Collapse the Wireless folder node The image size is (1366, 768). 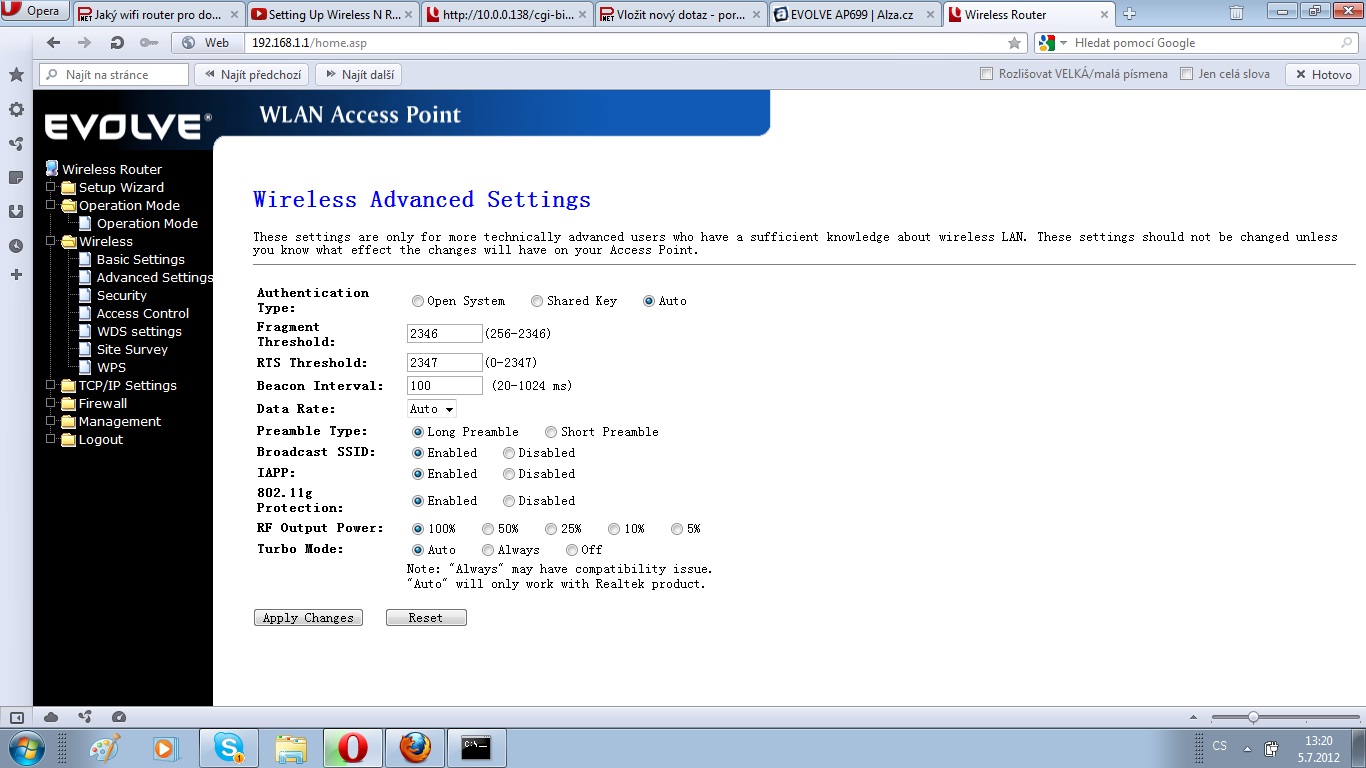(x=51, y=241)
